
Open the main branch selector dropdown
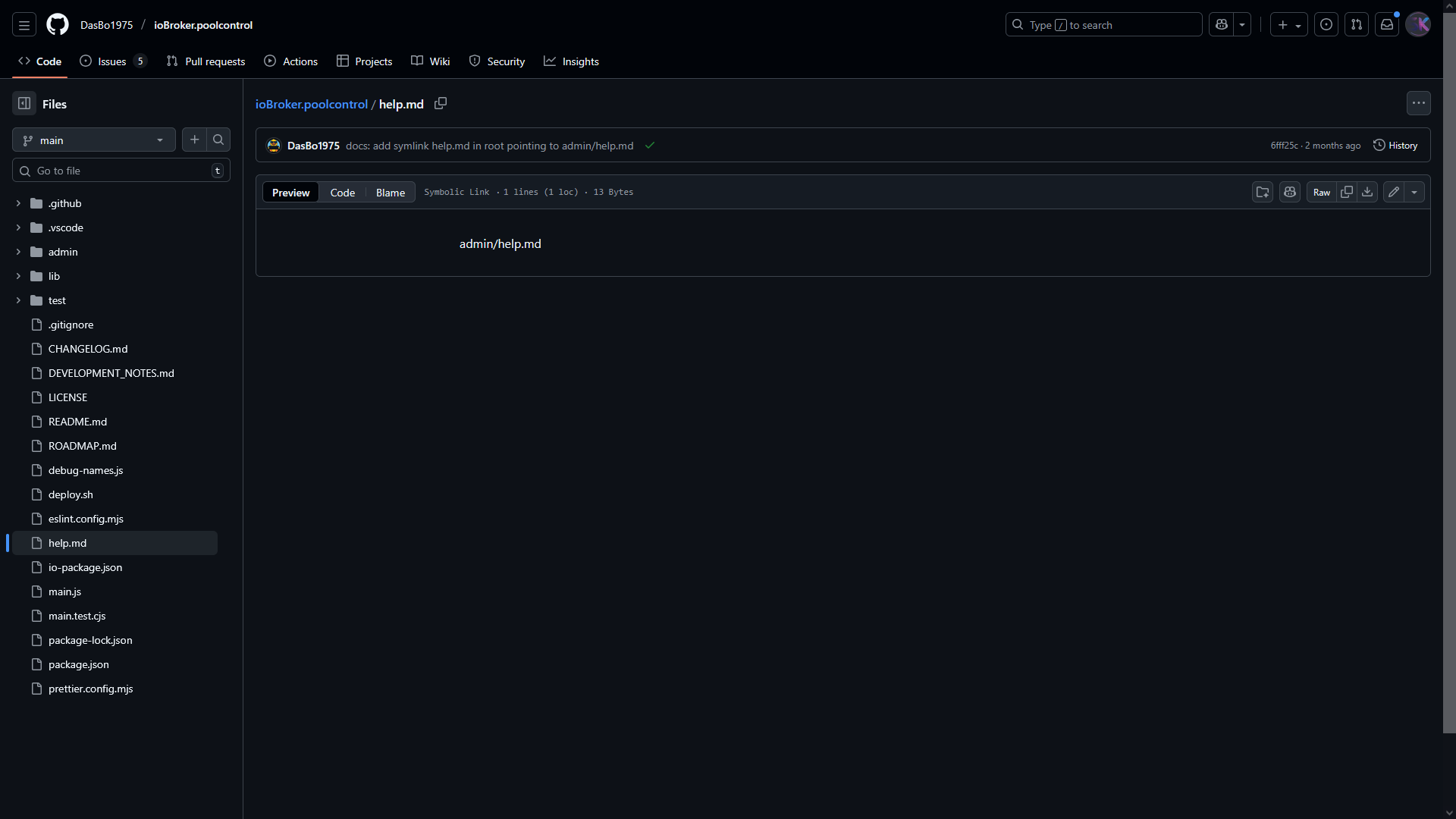pyautogui.click(x=93, y=140)
